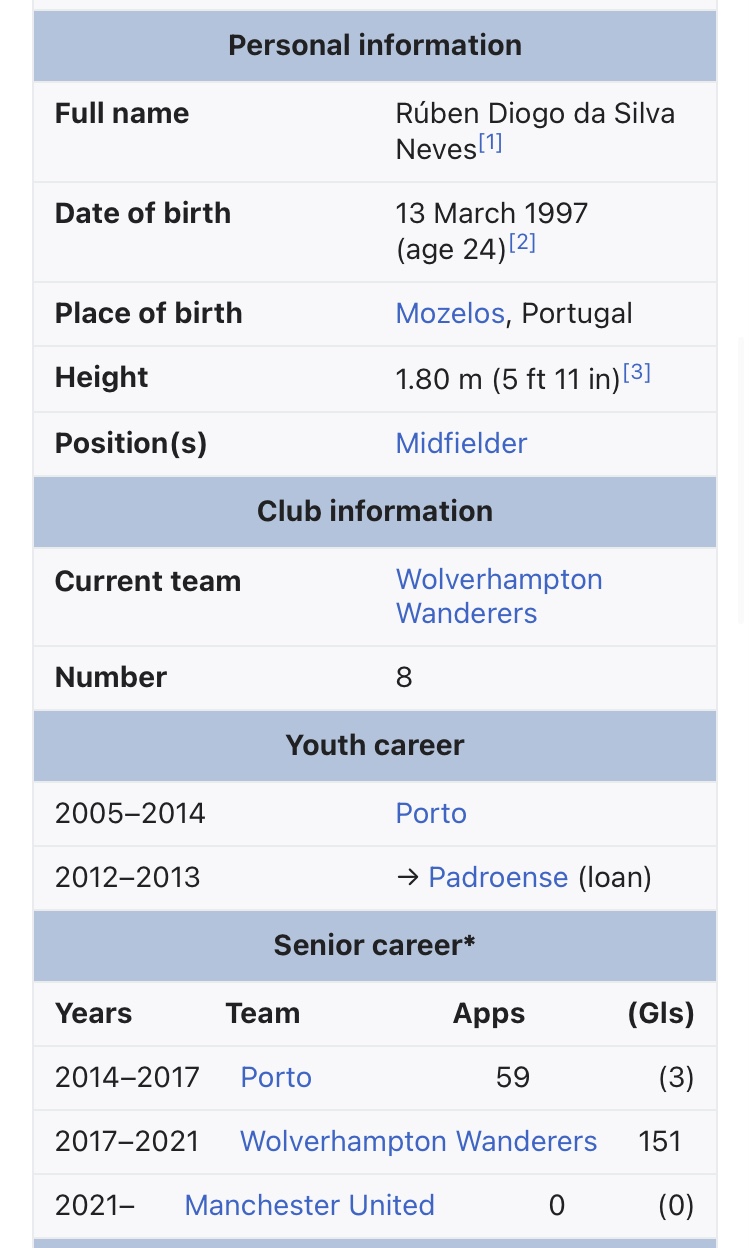Image resolution: width=750 pixels, height=1248 pixels.
Task: Open the Mozelos birthplace link
Action: [450, 313]
